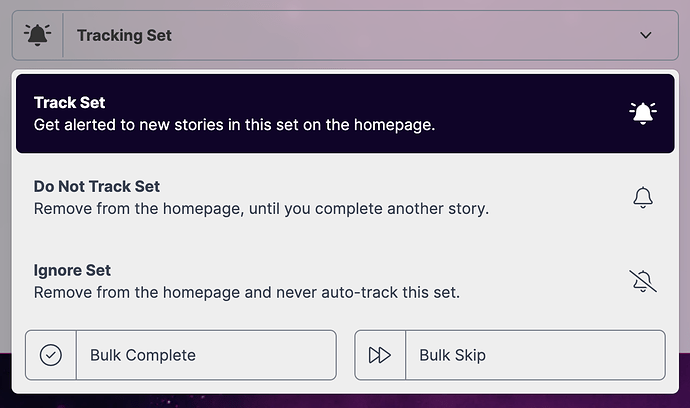Viewport: 690px width, 408px height.
Task: Click the Bulk Skip button label
Action: tap(452, 355)
